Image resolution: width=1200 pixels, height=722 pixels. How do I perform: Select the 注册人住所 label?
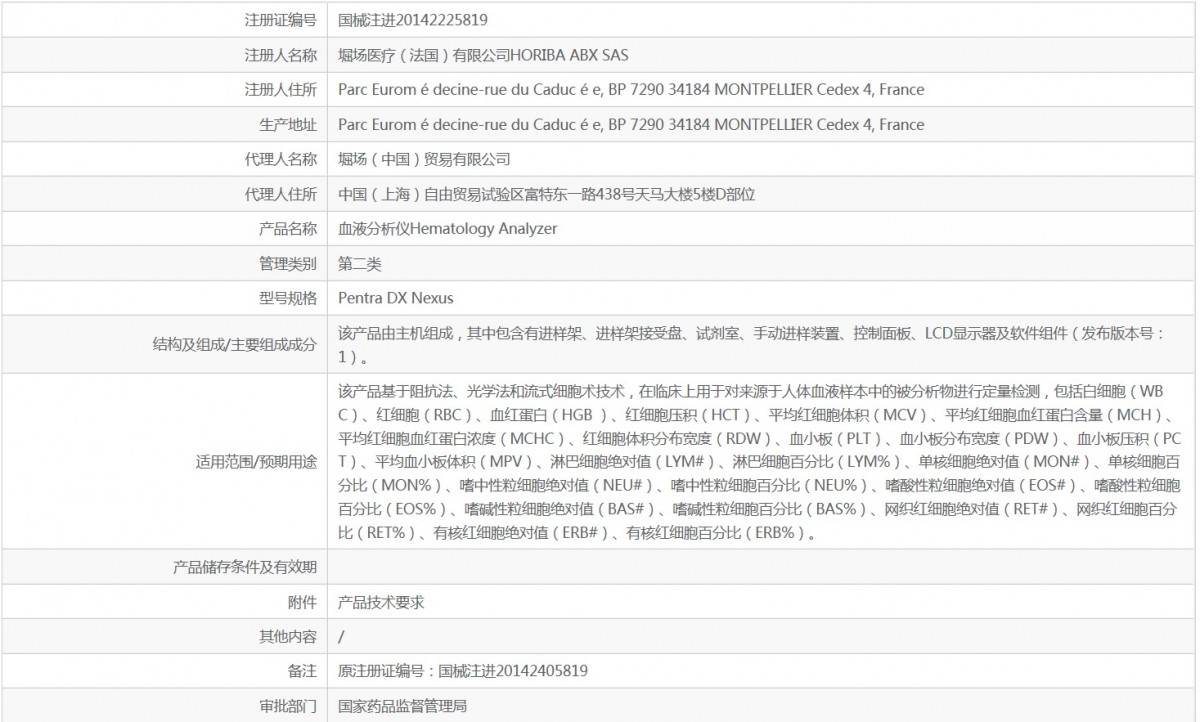[x=281, y=90]
